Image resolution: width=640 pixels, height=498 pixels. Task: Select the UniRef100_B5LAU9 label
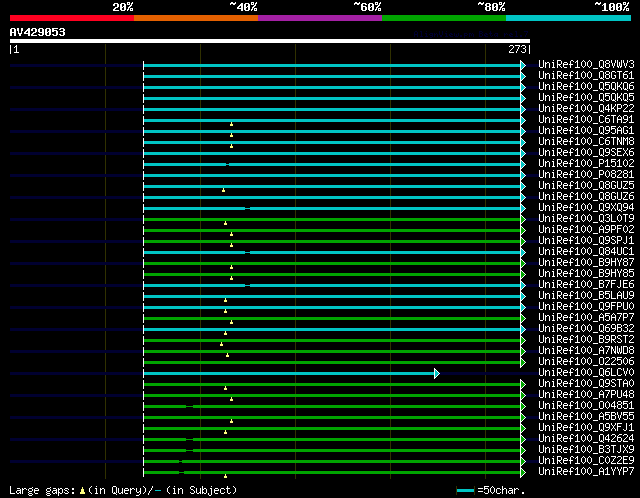pyautogui.click(x=586, y=296)
